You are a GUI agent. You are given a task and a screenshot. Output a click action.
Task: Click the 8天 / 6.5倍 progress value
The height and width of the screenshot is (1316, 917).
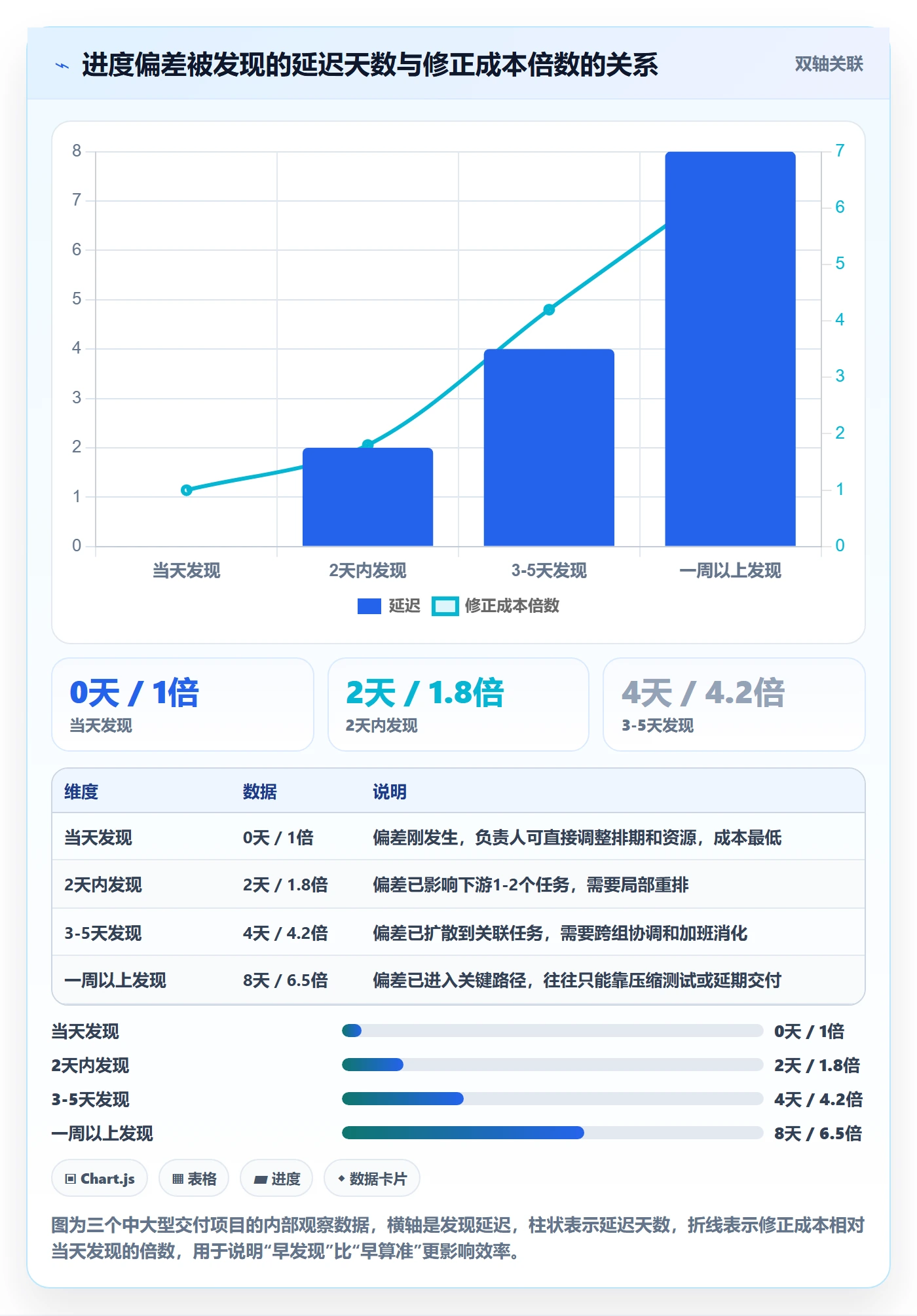coord(818,1133)
